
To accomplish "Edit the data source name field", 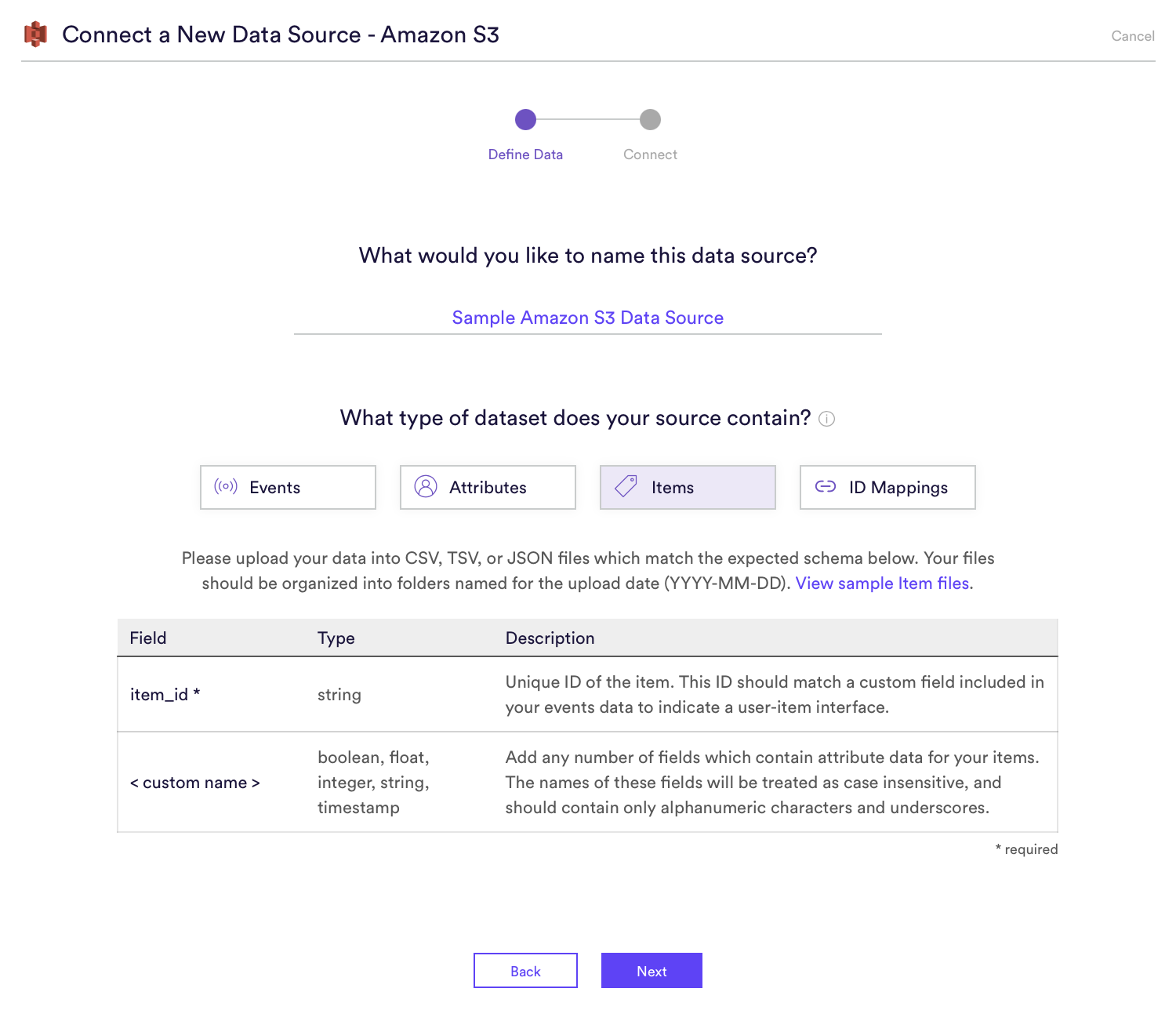I will (588, 318).
